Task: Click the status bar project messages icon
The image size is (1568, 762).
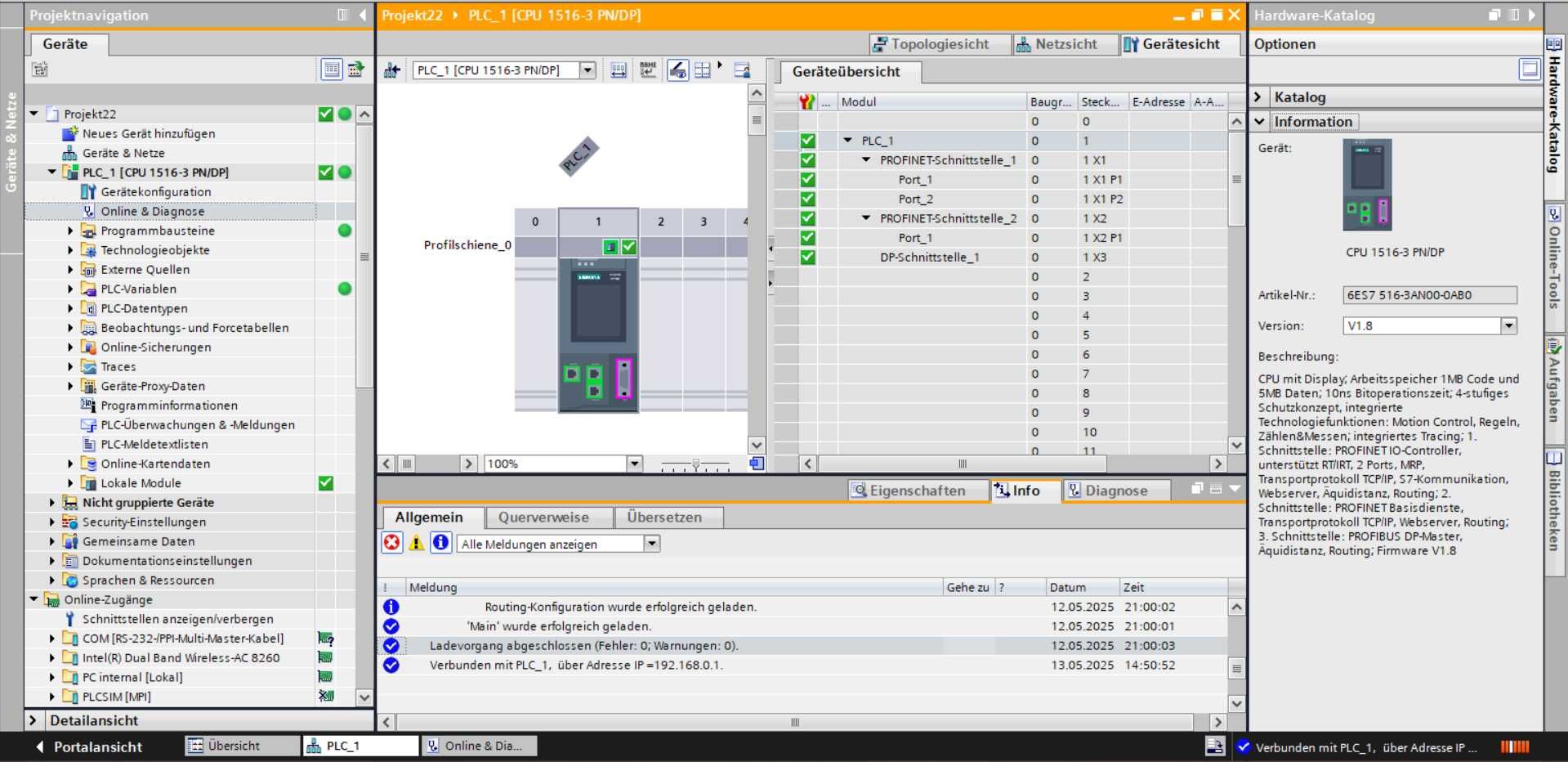Action: coord(1214,746)
